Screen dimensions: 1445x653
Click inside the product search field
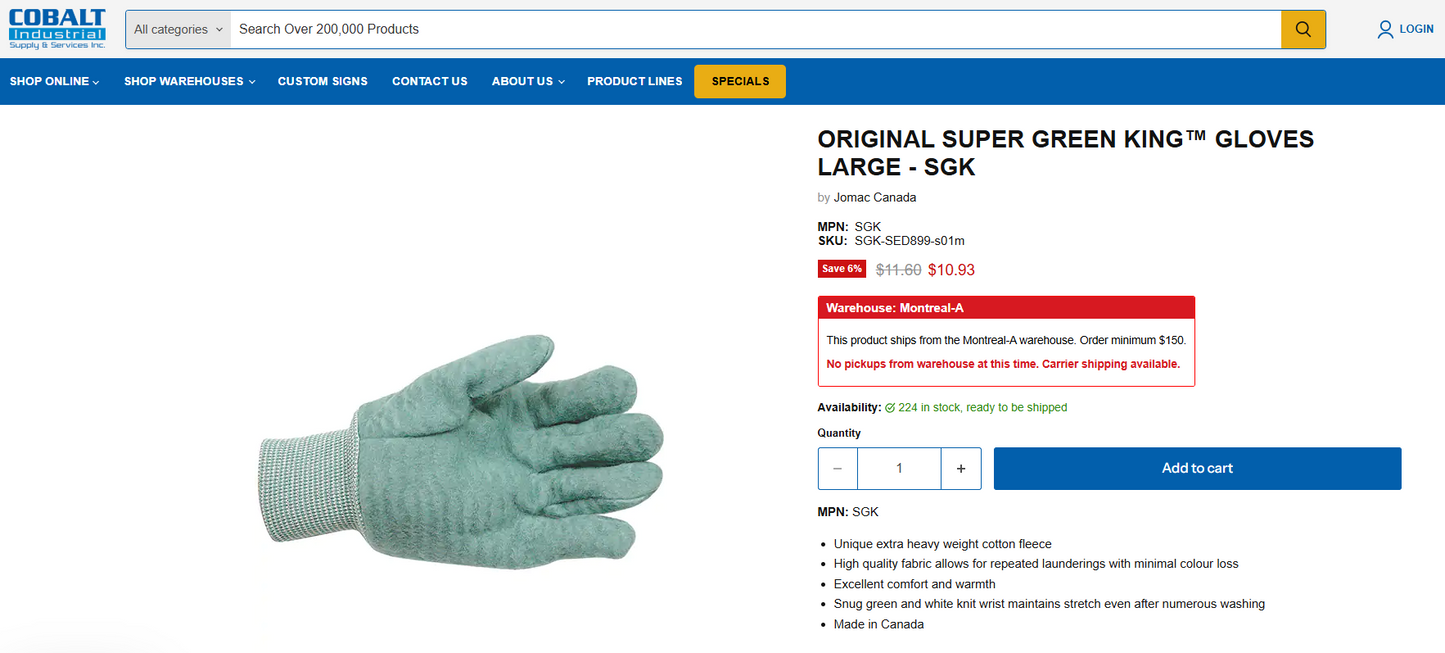(x=700, y=29)
